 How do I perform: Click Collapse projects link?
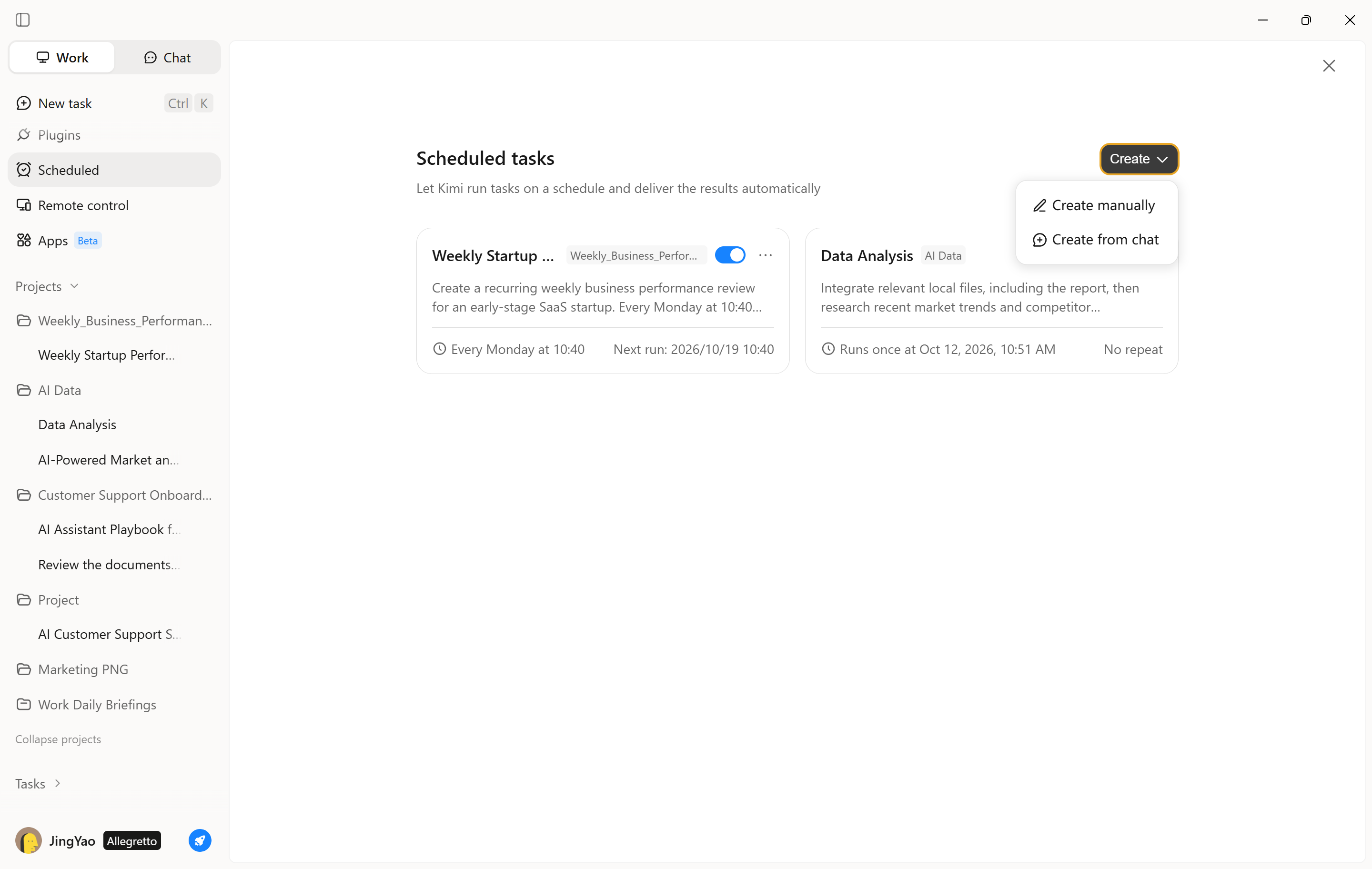[58, 739]
